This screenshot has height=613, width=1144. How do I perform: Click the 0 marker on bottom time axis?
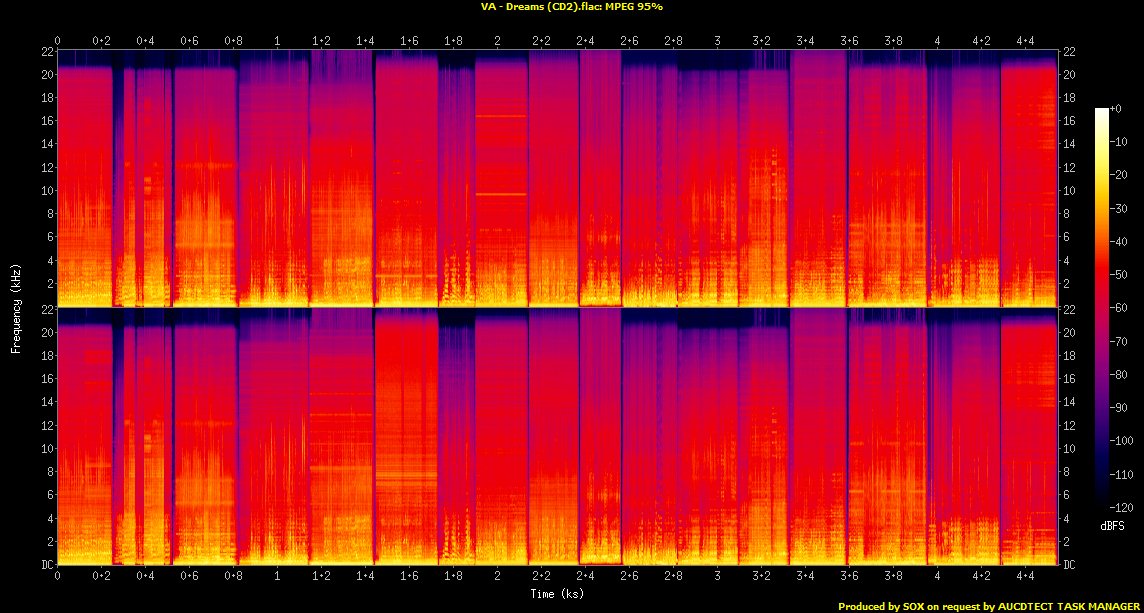pyautogui.click(x=57, y=577)
